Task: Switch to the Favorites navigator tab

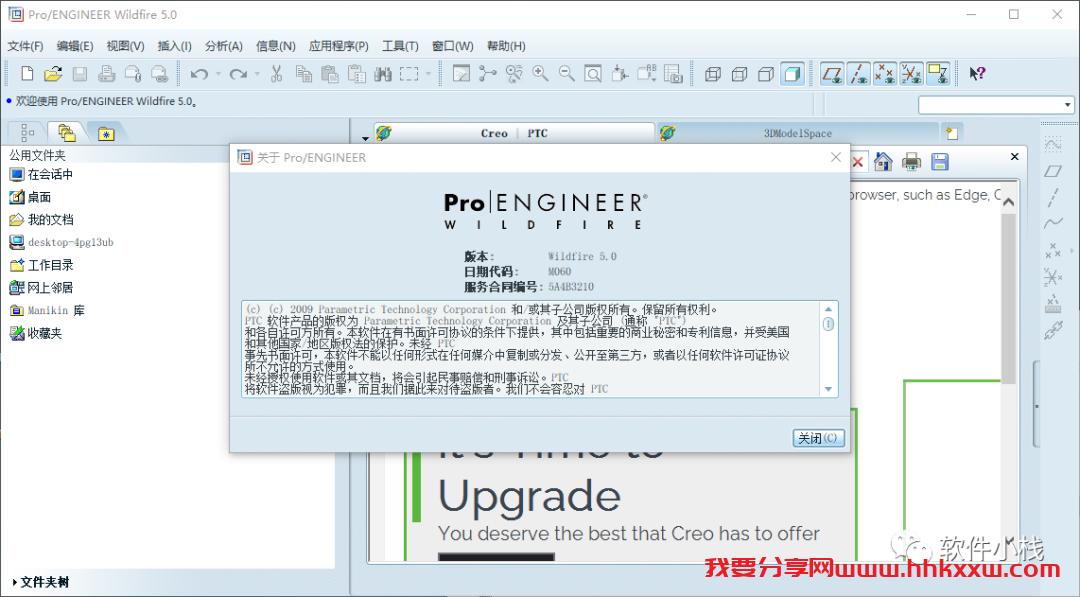Action: (x=105, y=134)
